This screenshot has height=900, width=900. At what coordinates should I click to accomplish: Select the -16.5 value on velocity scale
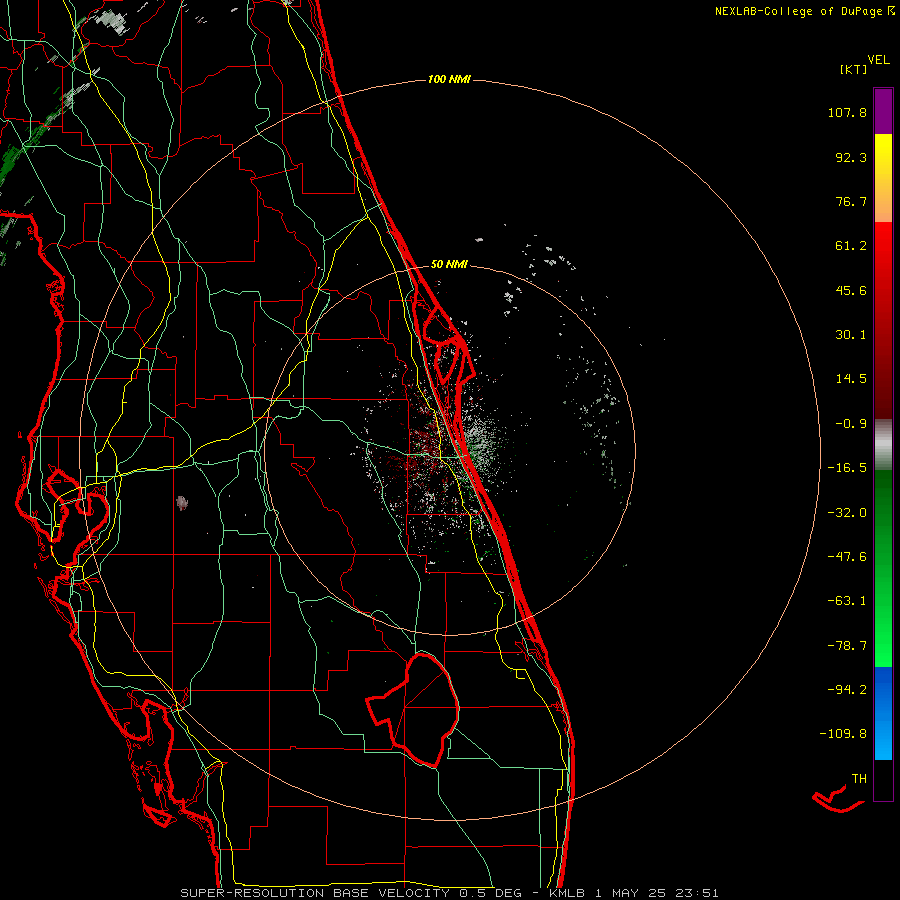pos(847,468)
